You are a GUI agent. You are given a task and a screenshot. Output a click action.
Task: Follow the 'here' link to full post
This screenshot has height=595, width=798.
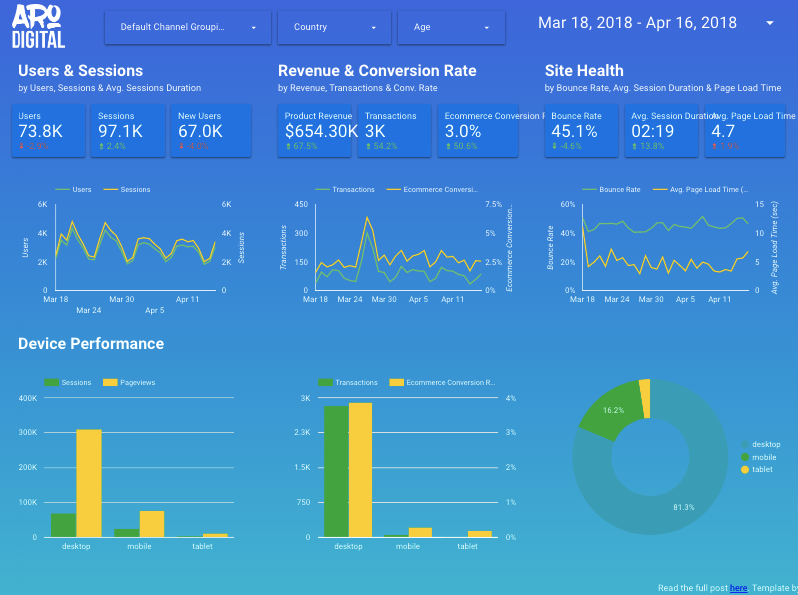(x=738, y=588)
